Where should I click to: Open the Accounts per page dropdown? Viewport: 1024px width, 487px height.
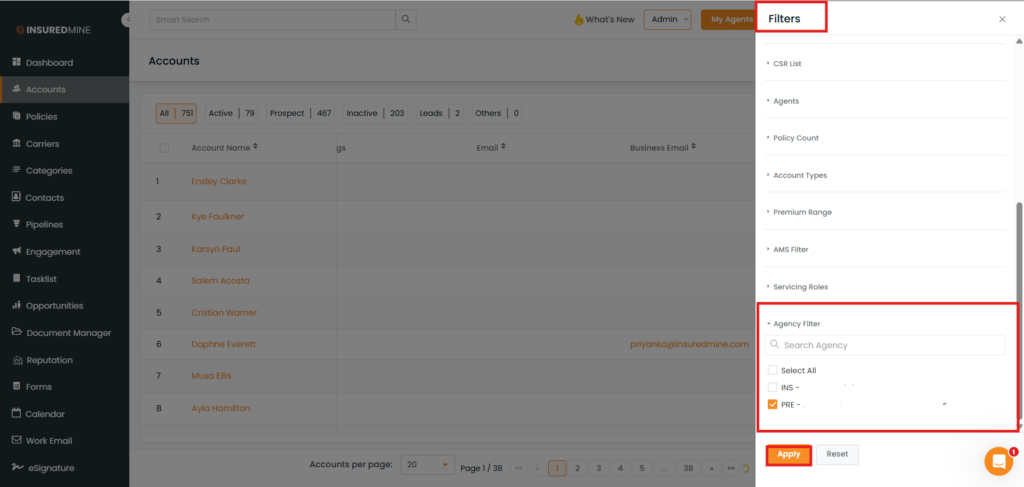click(426, 465)
